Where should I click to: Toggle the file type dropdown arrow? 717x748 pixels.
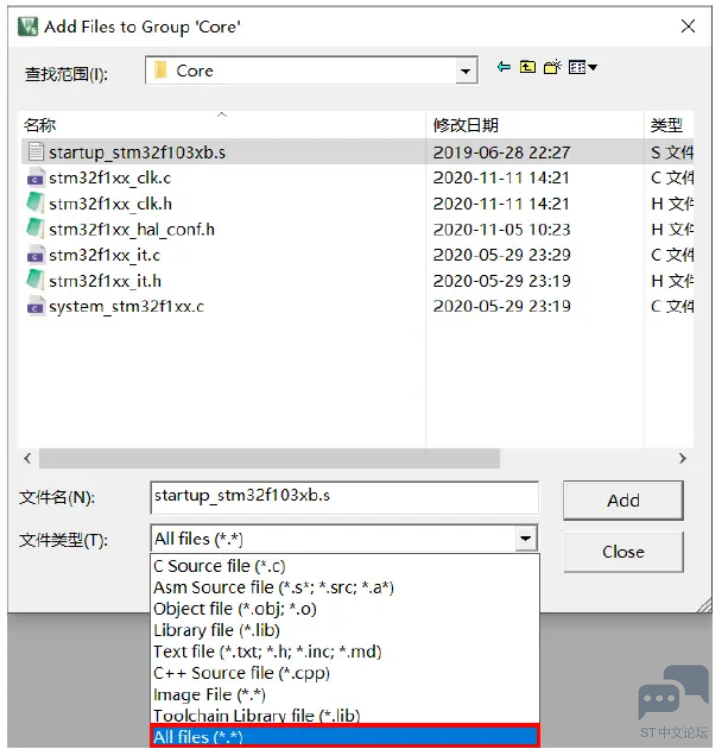point(526,539)
